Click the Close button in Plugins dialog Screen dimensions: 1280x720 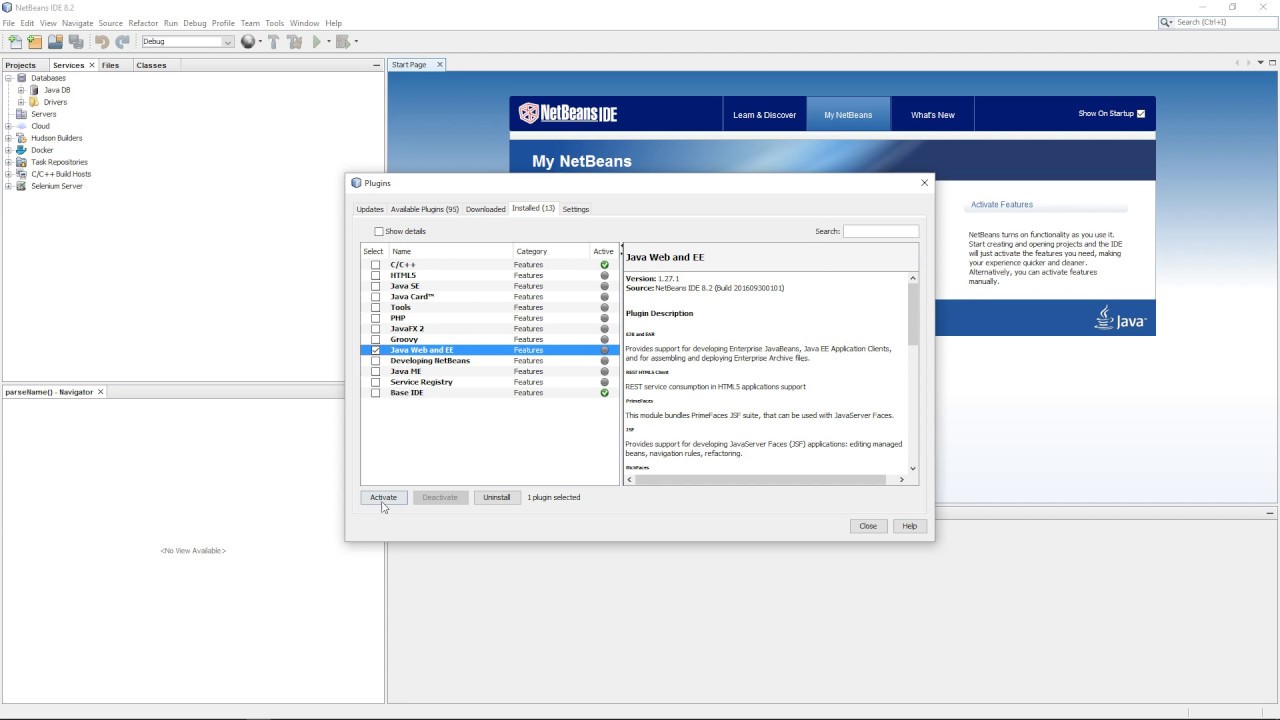(867, 526)
